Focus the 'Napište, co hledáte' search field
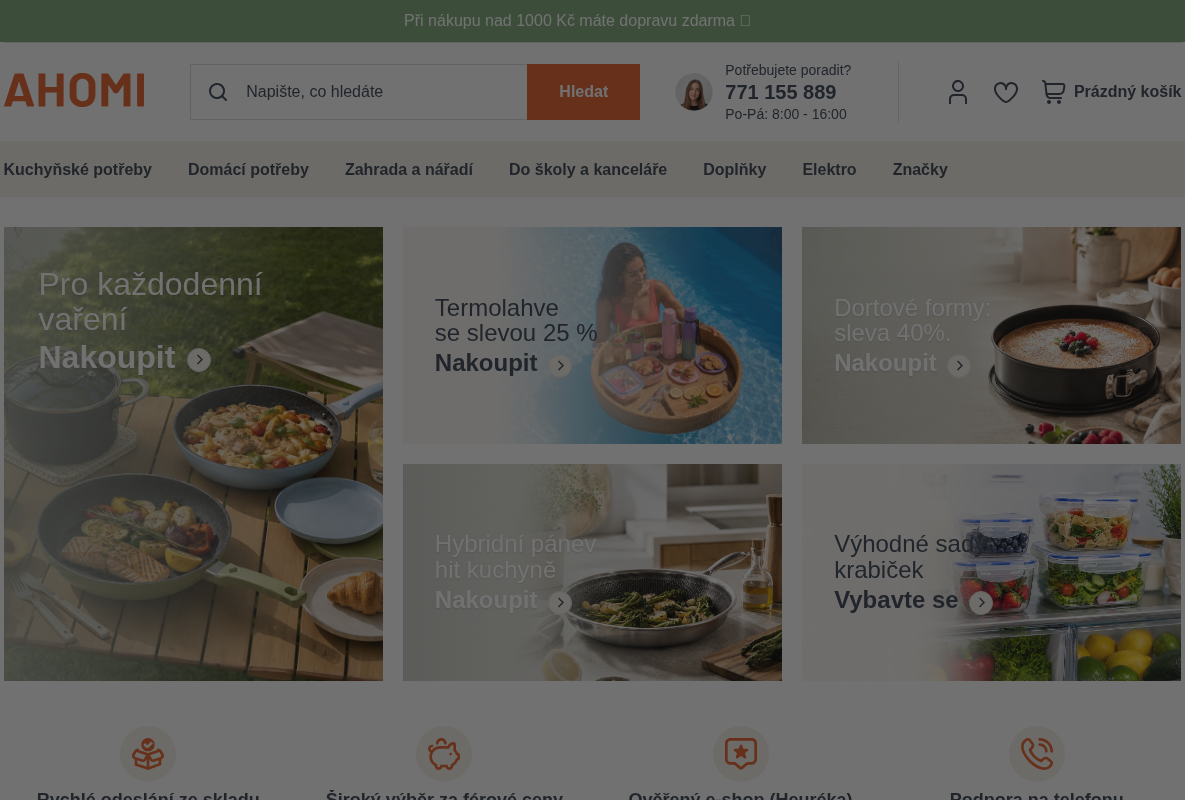 pos(359,92)
